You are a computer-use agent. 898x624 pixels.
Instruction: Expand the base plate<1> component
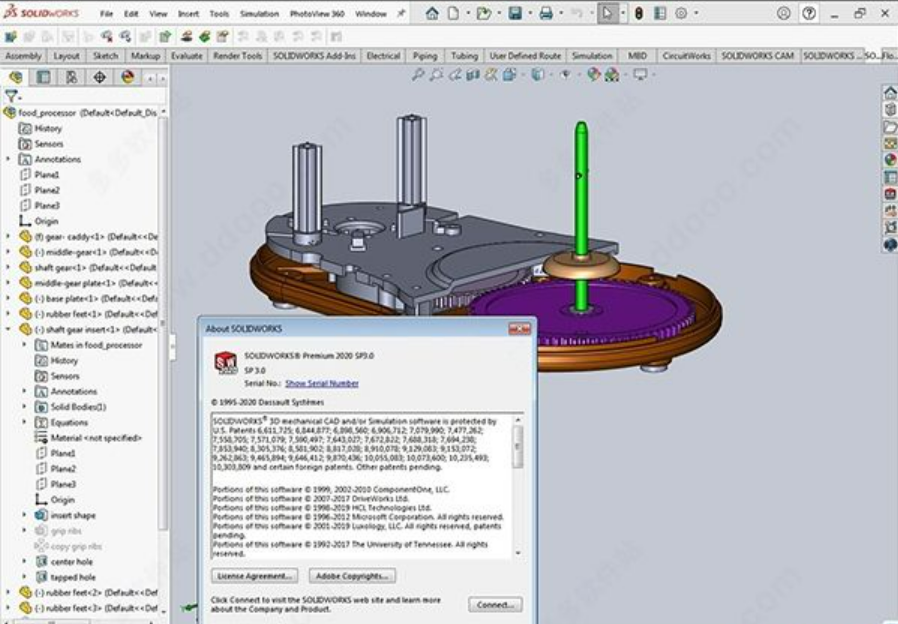[8, 298]
